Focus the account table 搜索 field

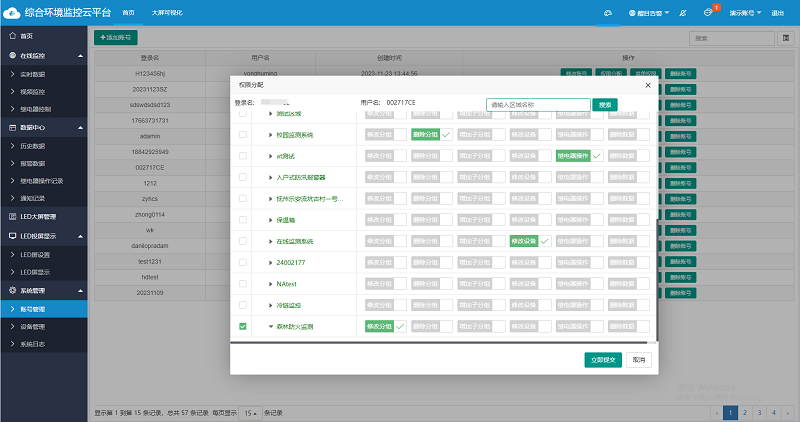coord(732,38)
